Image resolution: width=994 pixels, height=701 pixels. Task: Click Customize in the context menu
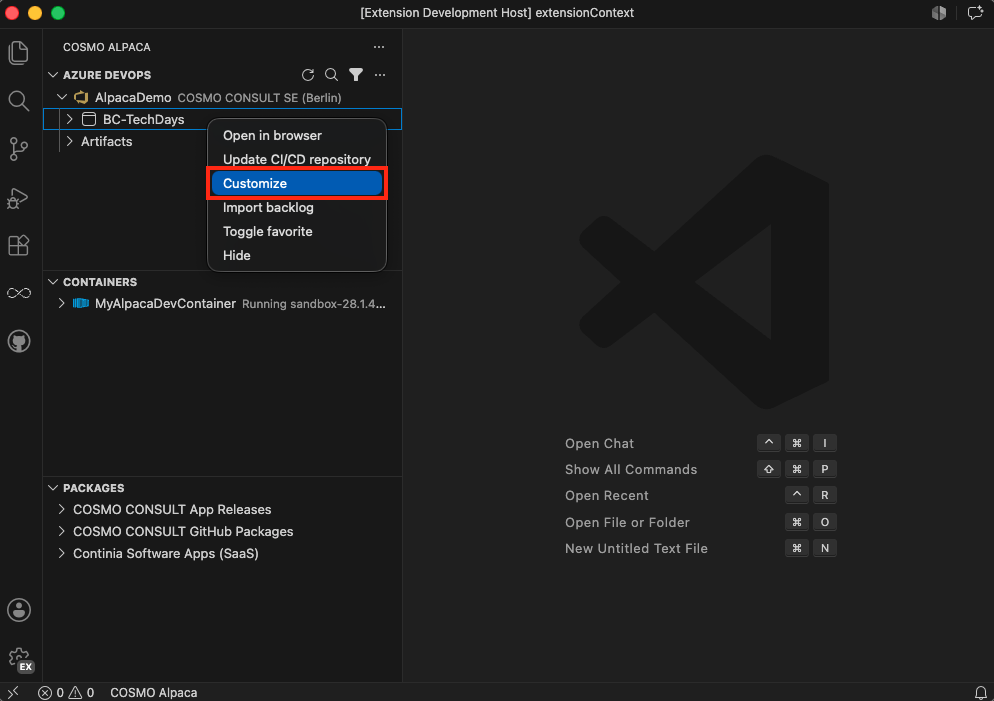tap(297, 184)
